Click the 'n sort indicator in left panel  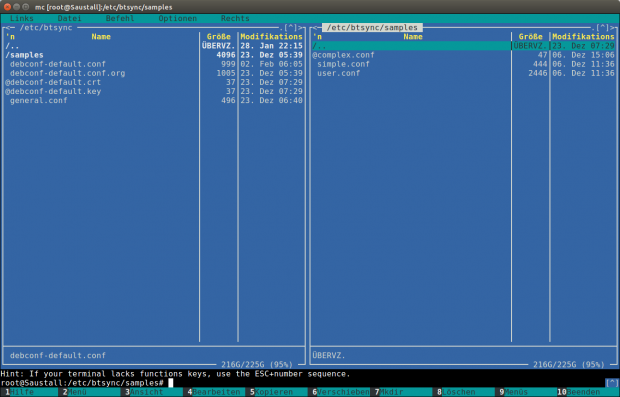point(10,37)
